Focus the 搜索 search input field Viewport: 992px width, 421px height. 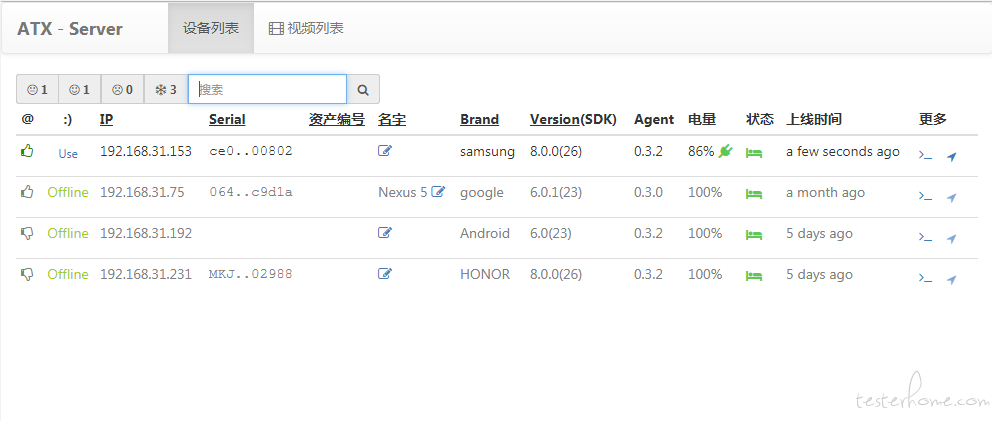[267, 90]
